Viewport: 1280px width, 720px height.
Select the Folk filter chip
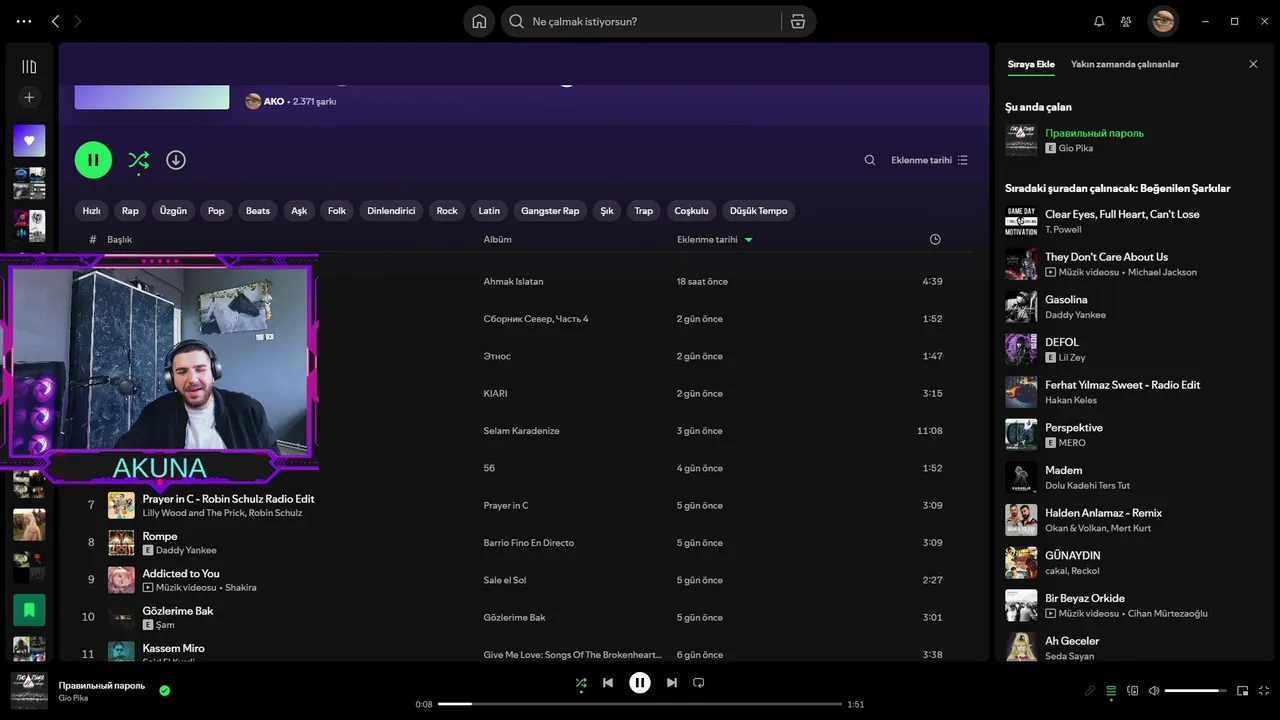click(x=337, y=211)
